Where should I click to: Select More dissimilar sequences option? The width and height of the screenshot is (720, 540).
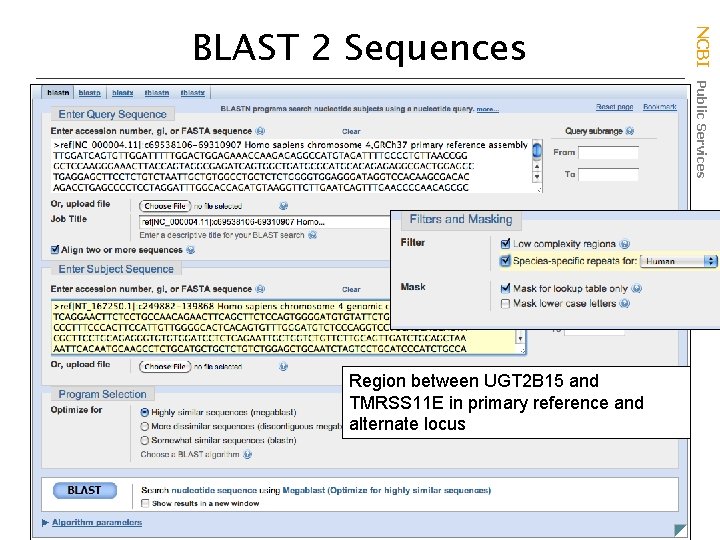click(x=145, y=426)
